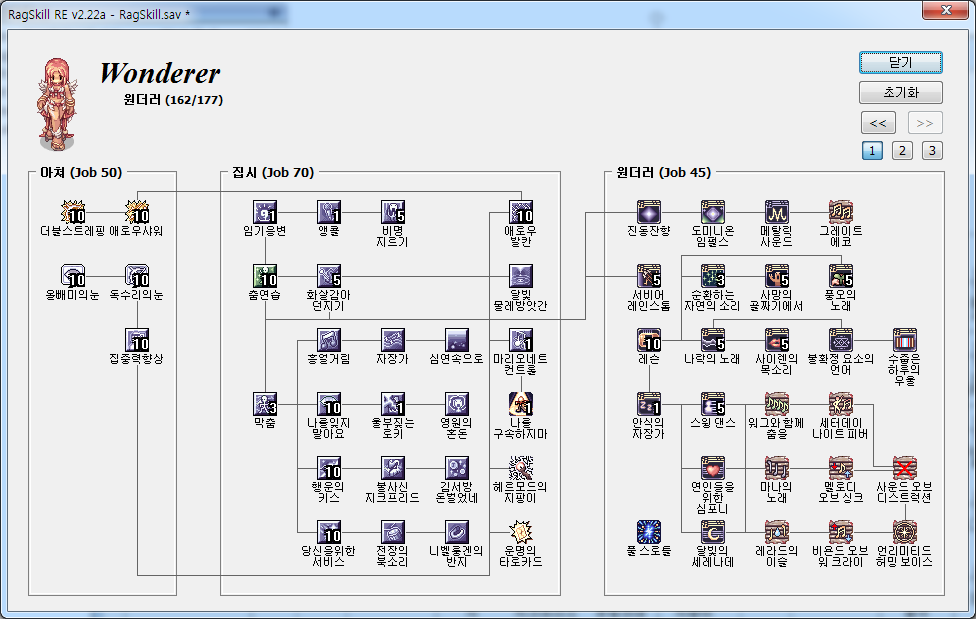Image resolution: width=976 pixels, height=619 pixels.
Task: Click the 메탈릭 사운드 skill icon
Action: tap(777, 212)
